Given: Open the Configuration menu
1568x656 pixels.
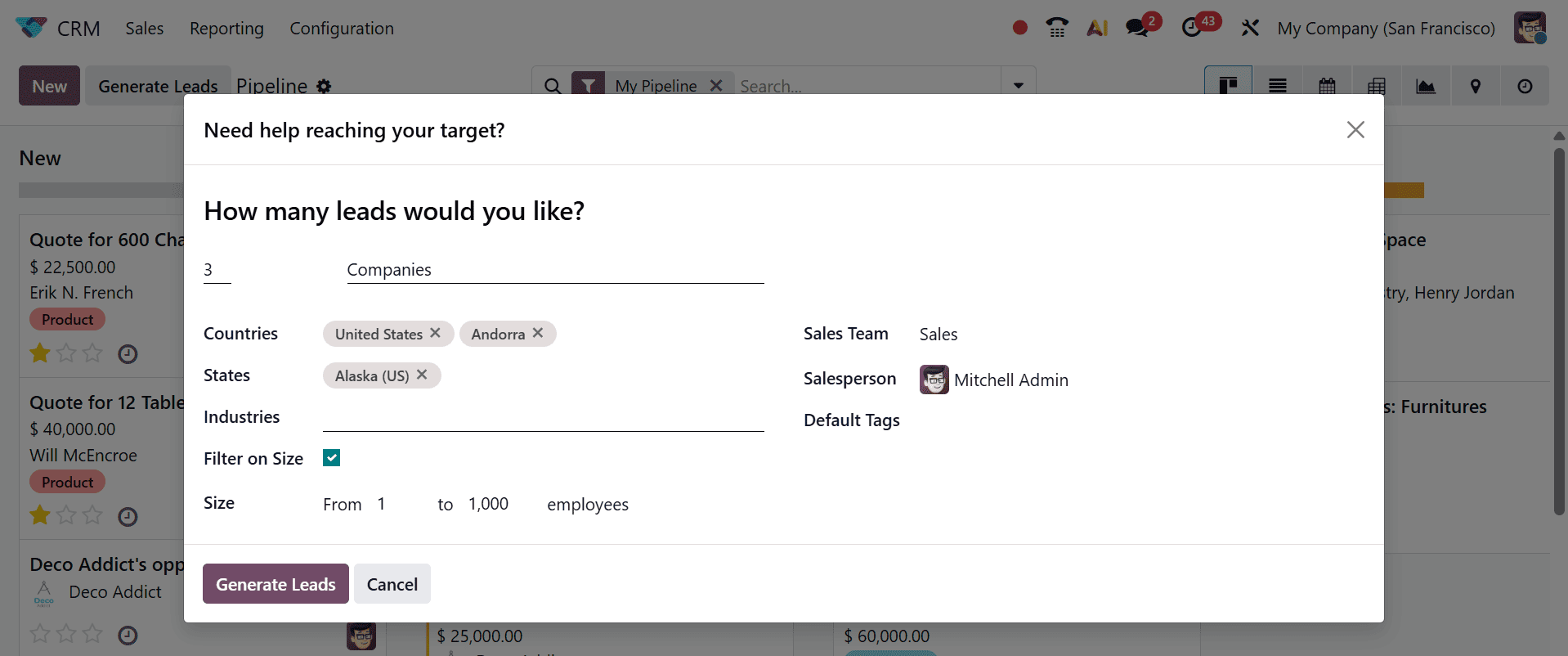Looking at the screenshot, I should click(342, 28).
